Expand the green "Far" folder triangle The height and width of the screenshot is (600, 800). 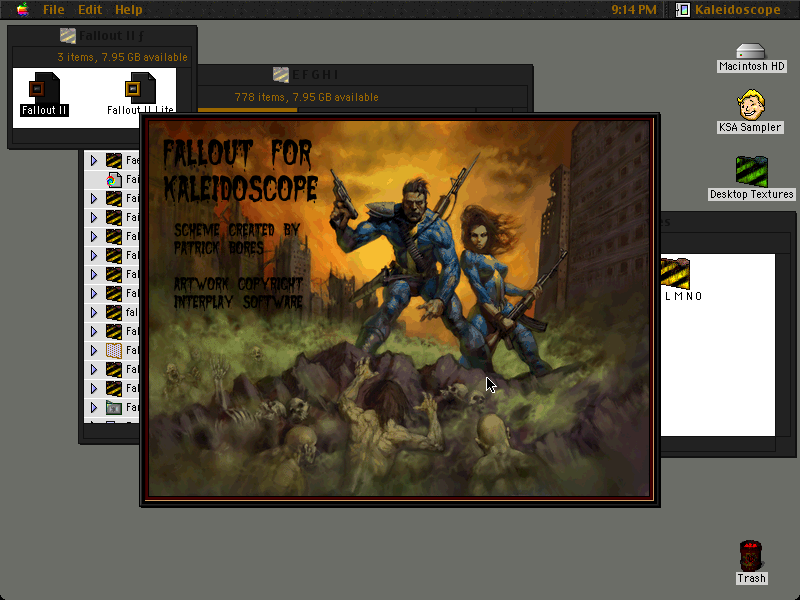[94, 408]
